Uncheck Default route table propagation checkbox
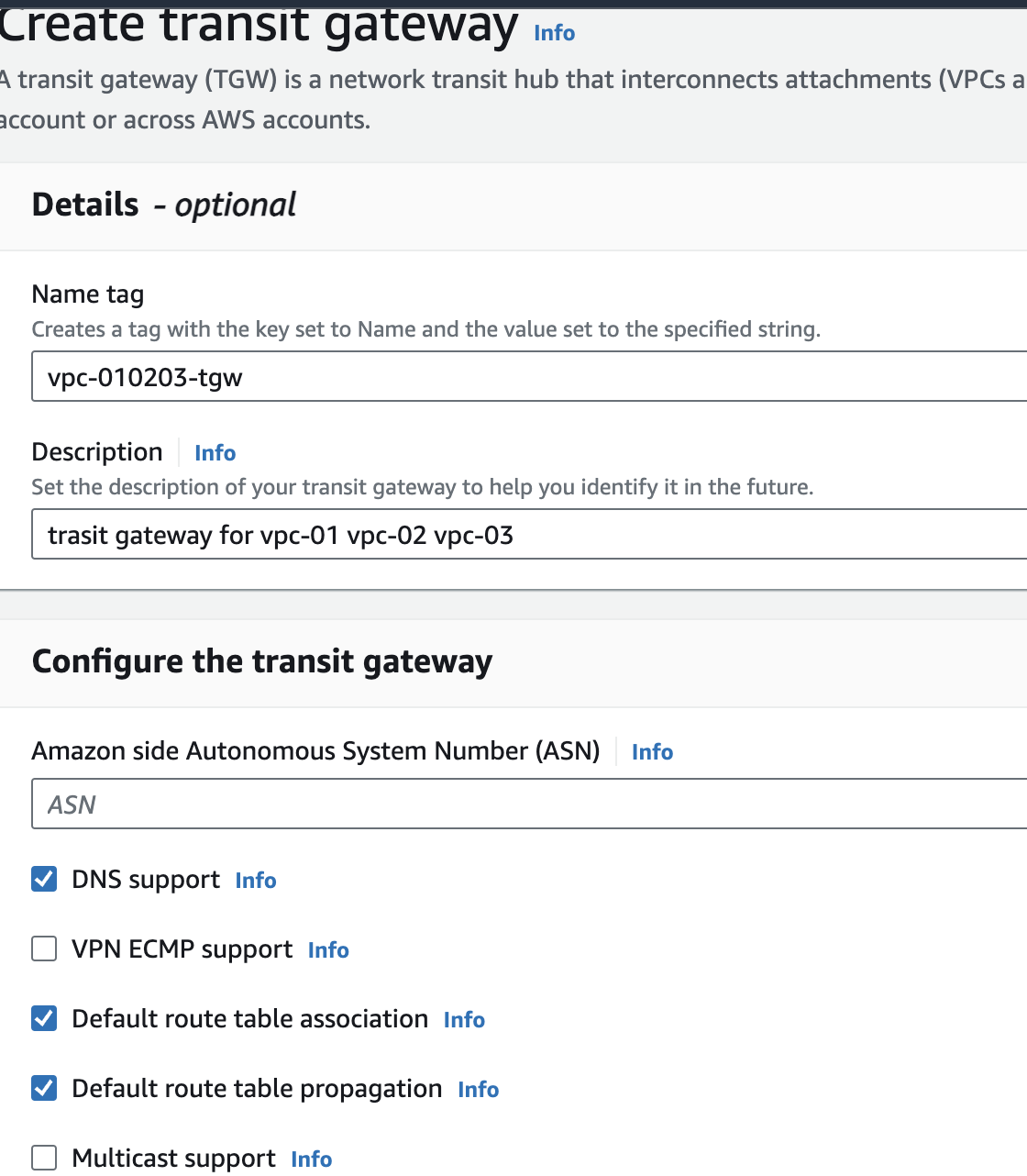This screenshot has height=1176, width=1027. pyautogui.click(x=44, y=1088)
